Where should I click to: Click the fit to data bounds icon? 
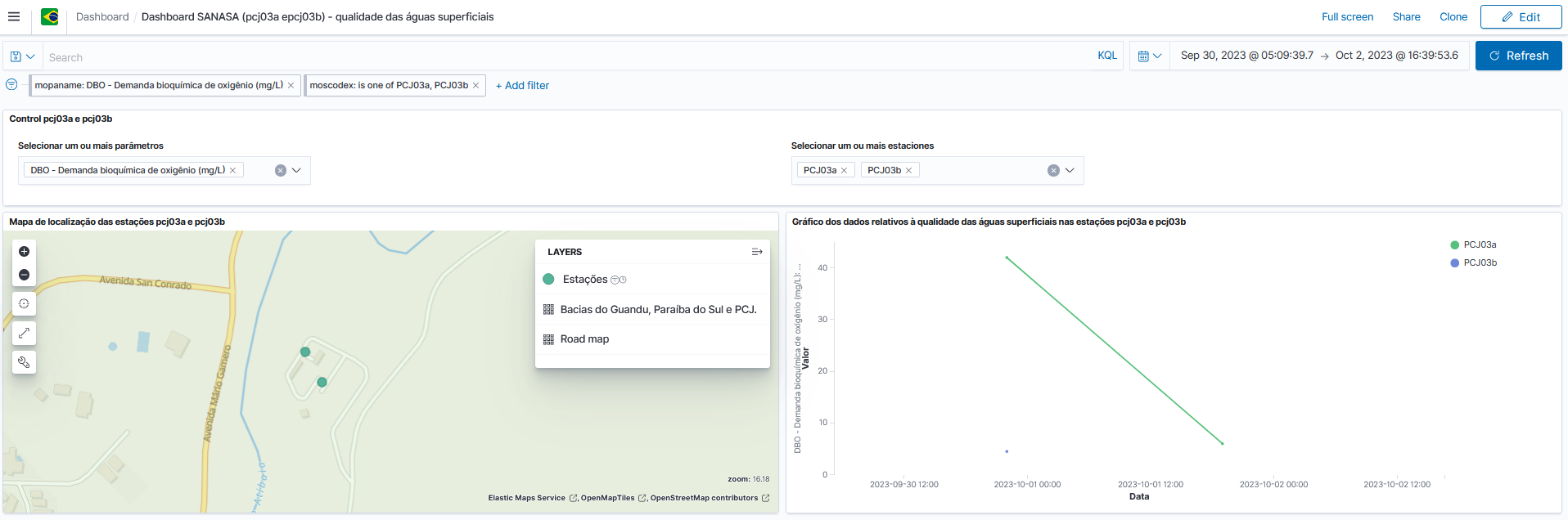click(x=24, y=303)
